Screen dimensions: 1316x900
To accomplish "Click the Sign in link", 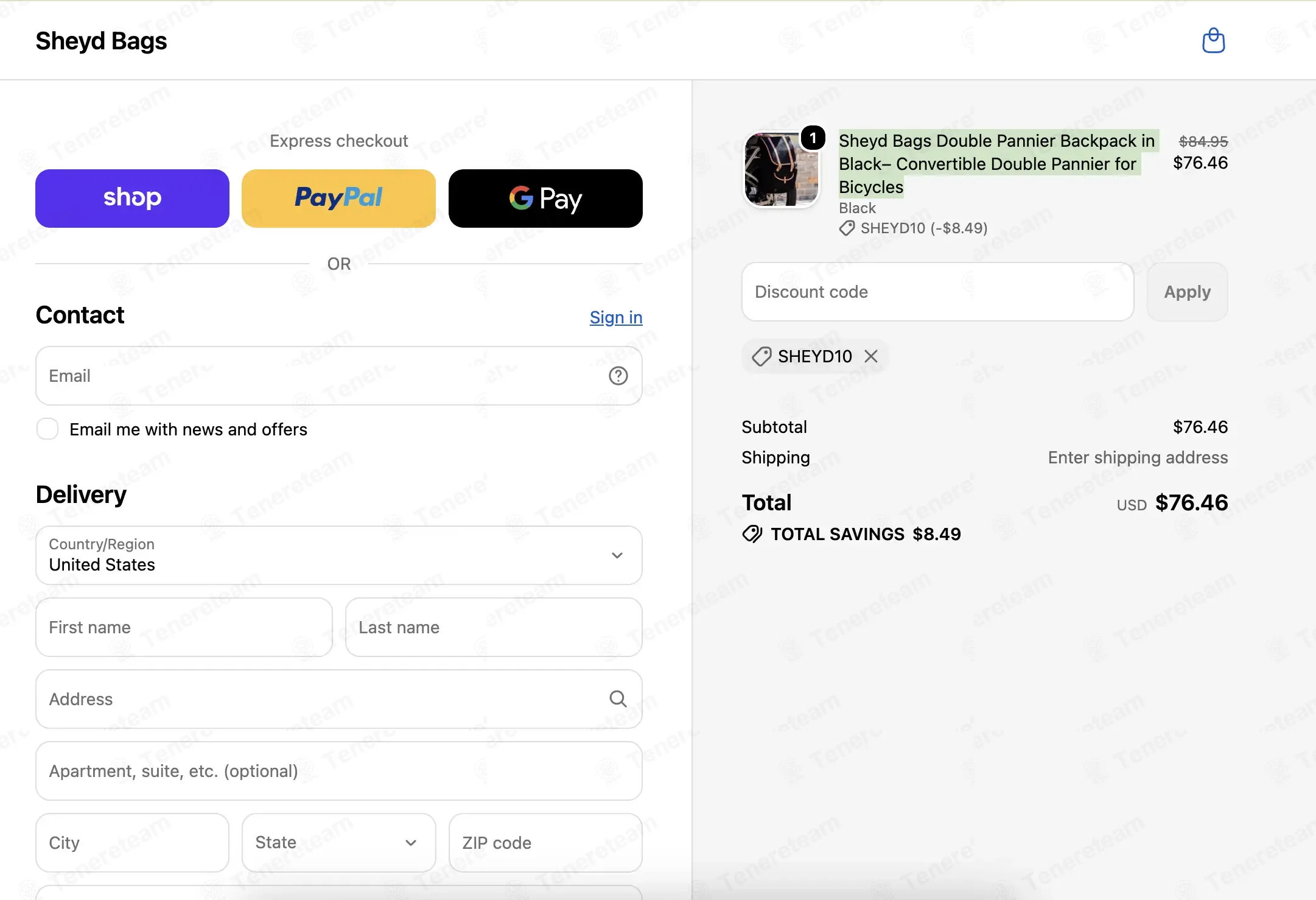I will coord(616,317).
